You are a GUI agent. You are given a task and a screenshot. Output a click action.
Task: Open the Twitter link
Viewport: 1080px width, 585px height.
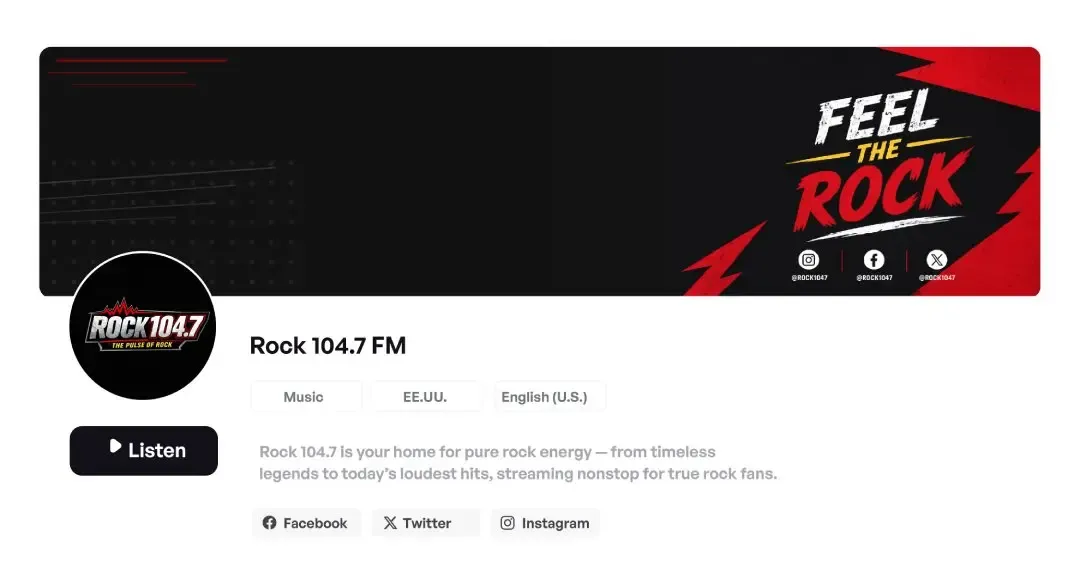(426, 523)
